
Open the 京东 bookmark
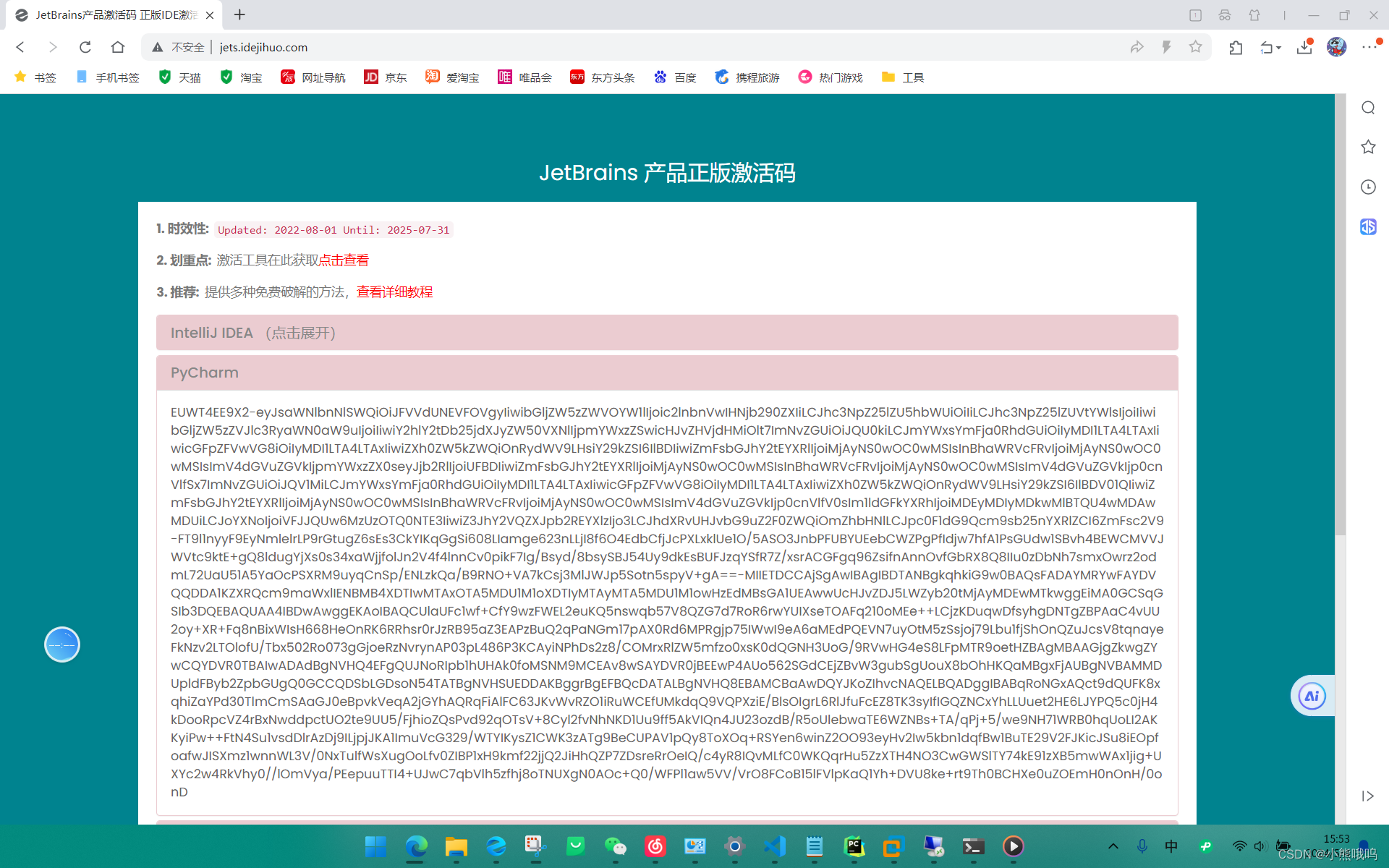386,77
